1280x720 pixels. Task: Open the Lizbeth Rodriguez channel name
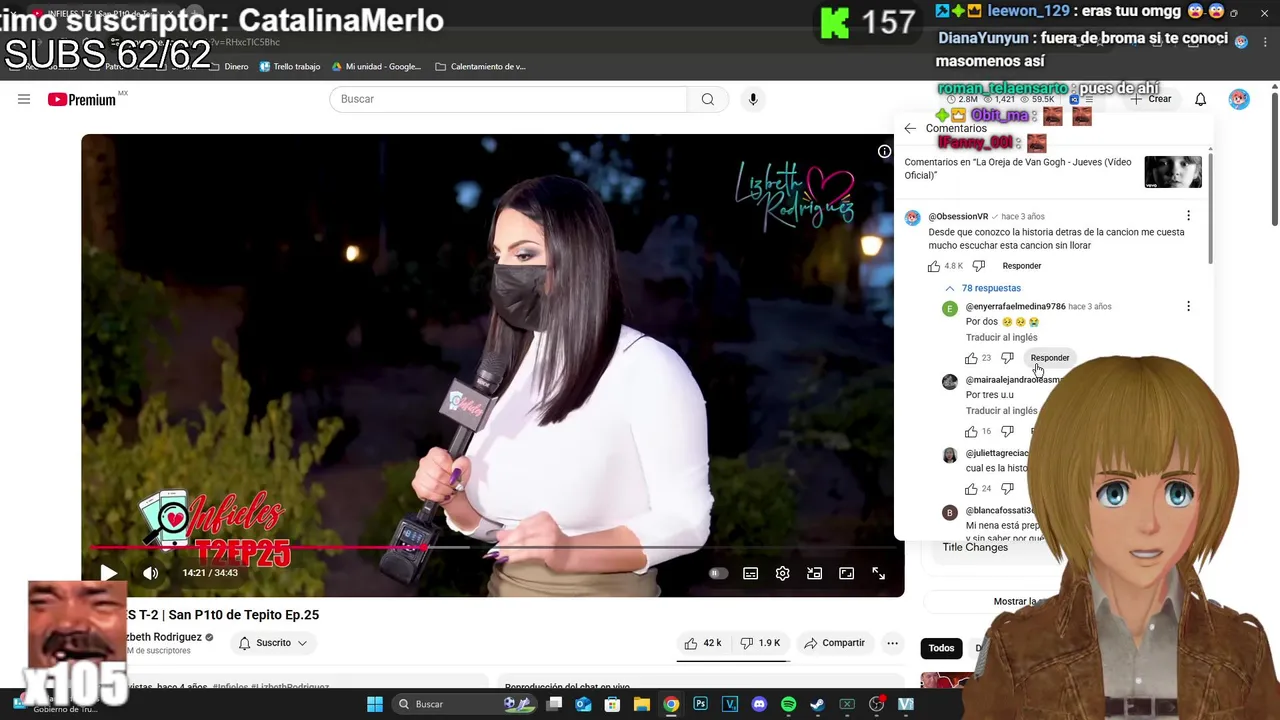point(163,637)
